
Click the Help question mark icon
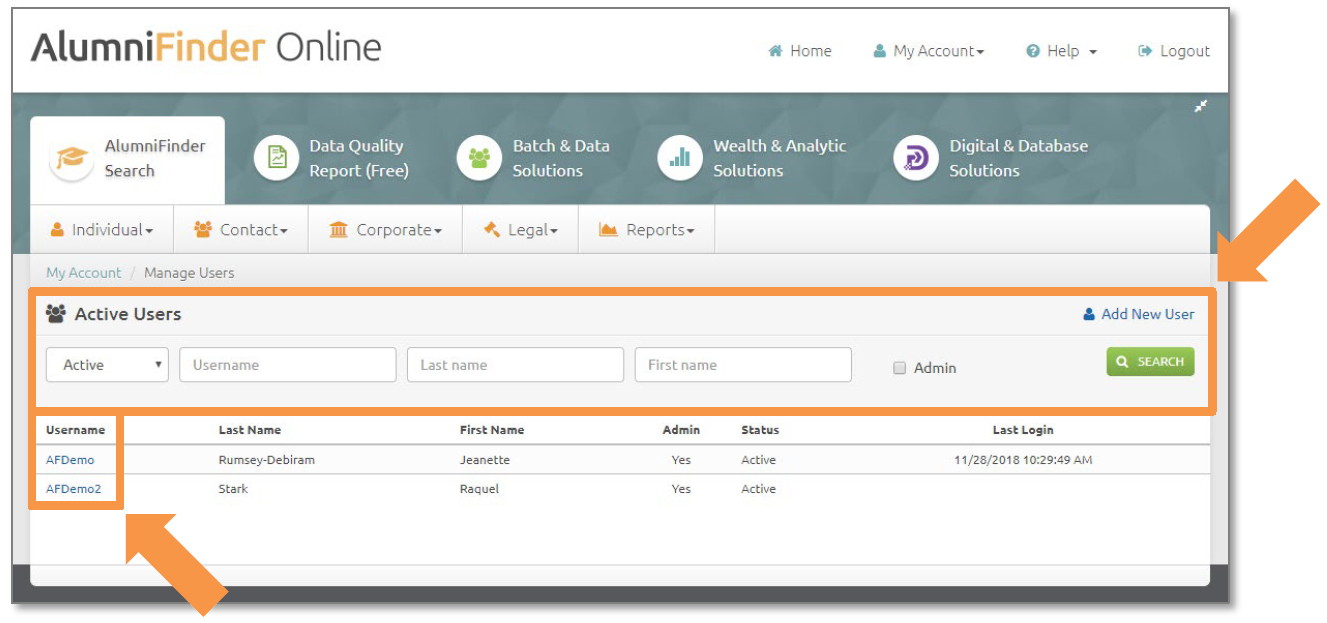point(1033,51)
